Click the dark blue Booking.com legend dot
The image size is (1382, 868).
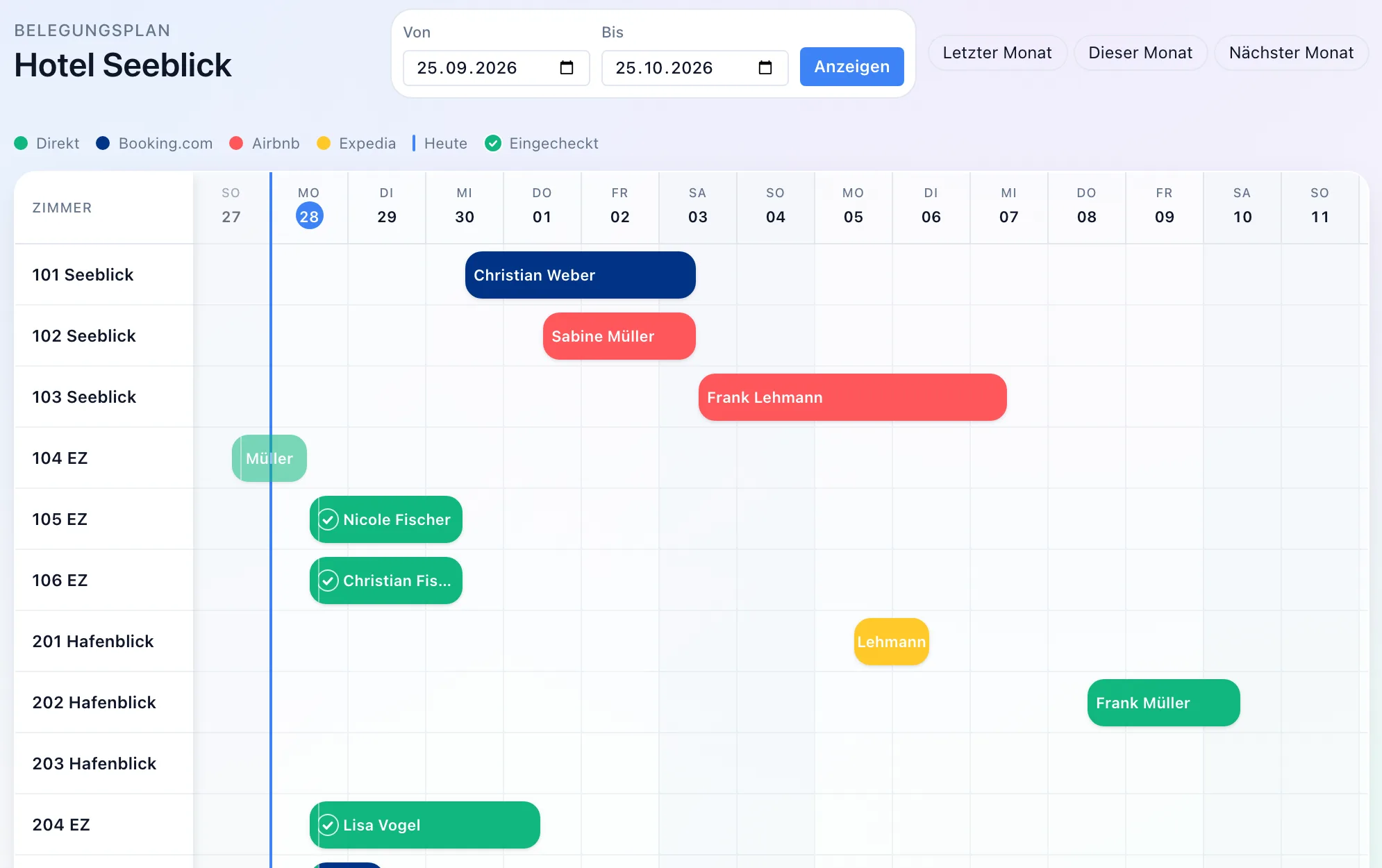[x=103, y=143]
